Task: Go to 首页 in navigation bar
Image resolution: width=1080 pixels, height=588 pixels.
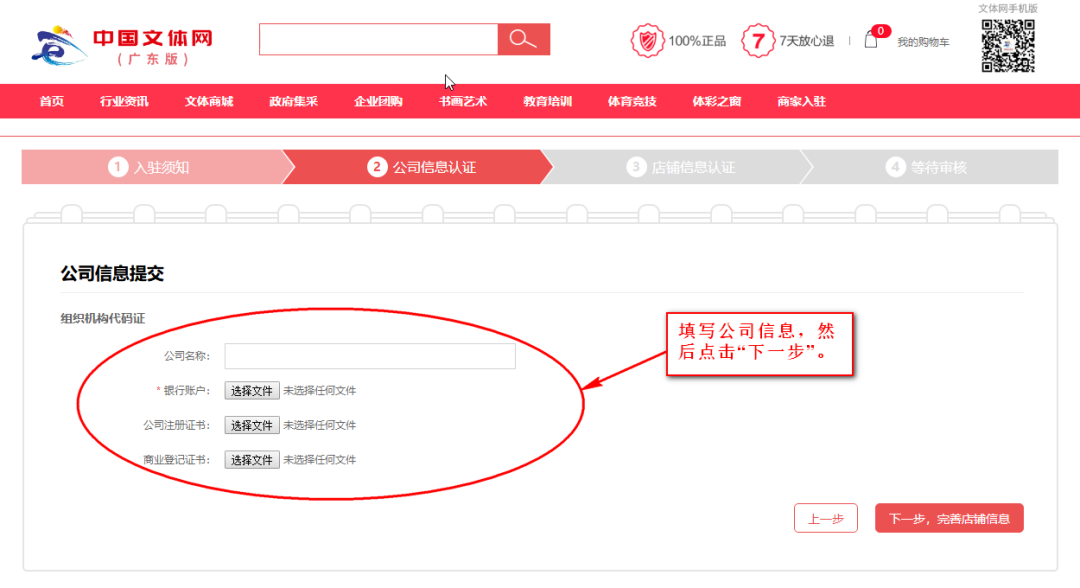Action: (52, 101)
